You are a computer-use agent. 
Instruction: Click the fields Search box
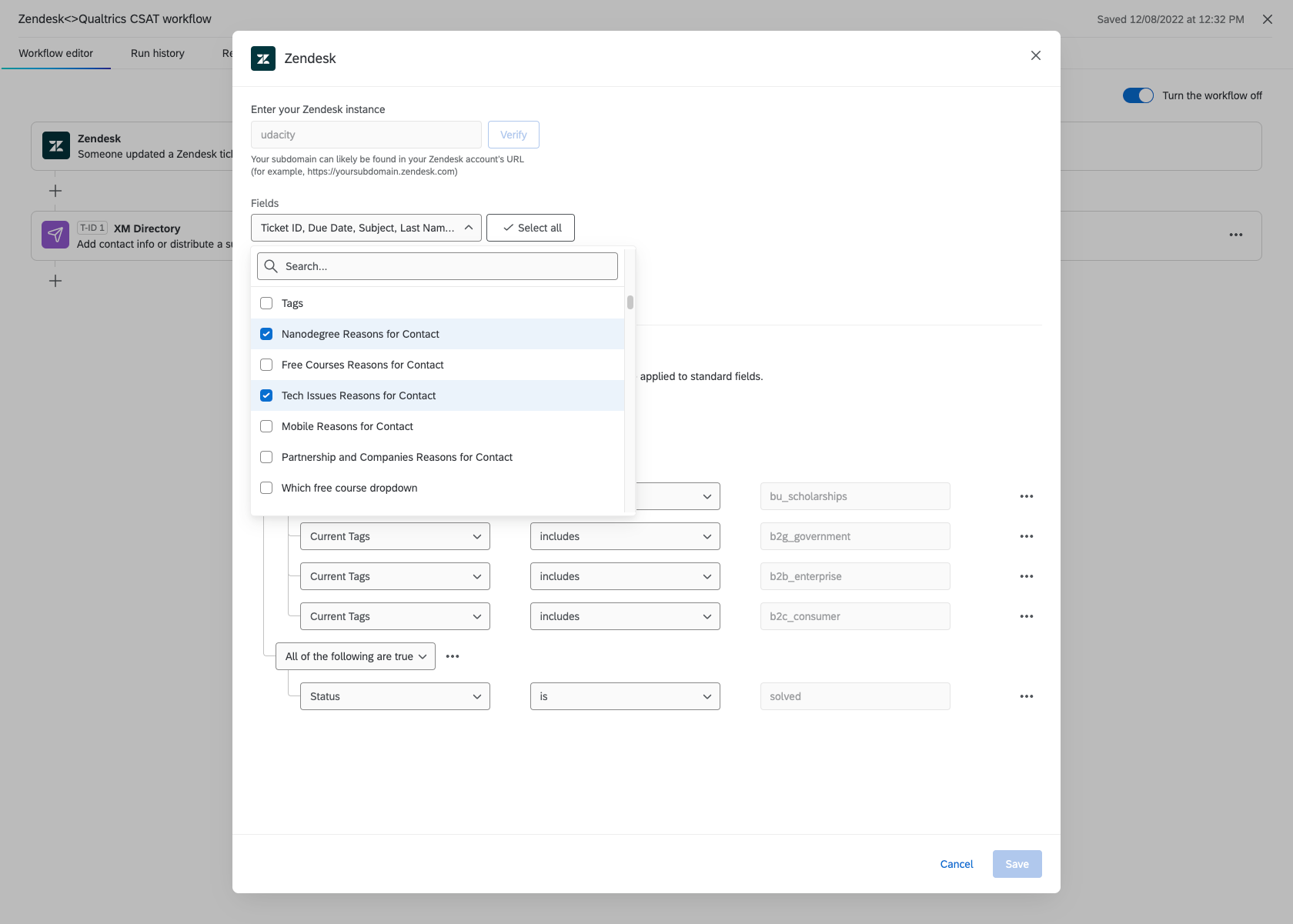pyautogui.click(x=437, y=266)
